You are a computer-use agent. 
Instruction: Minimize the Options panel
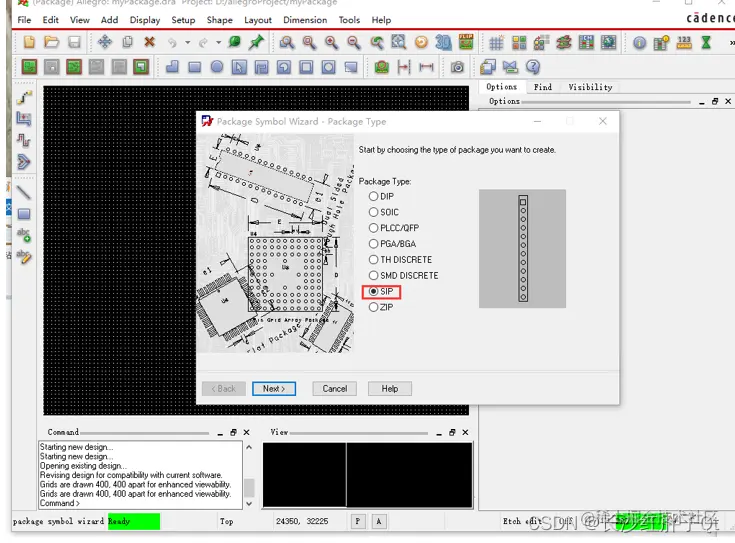coord(702,102)
